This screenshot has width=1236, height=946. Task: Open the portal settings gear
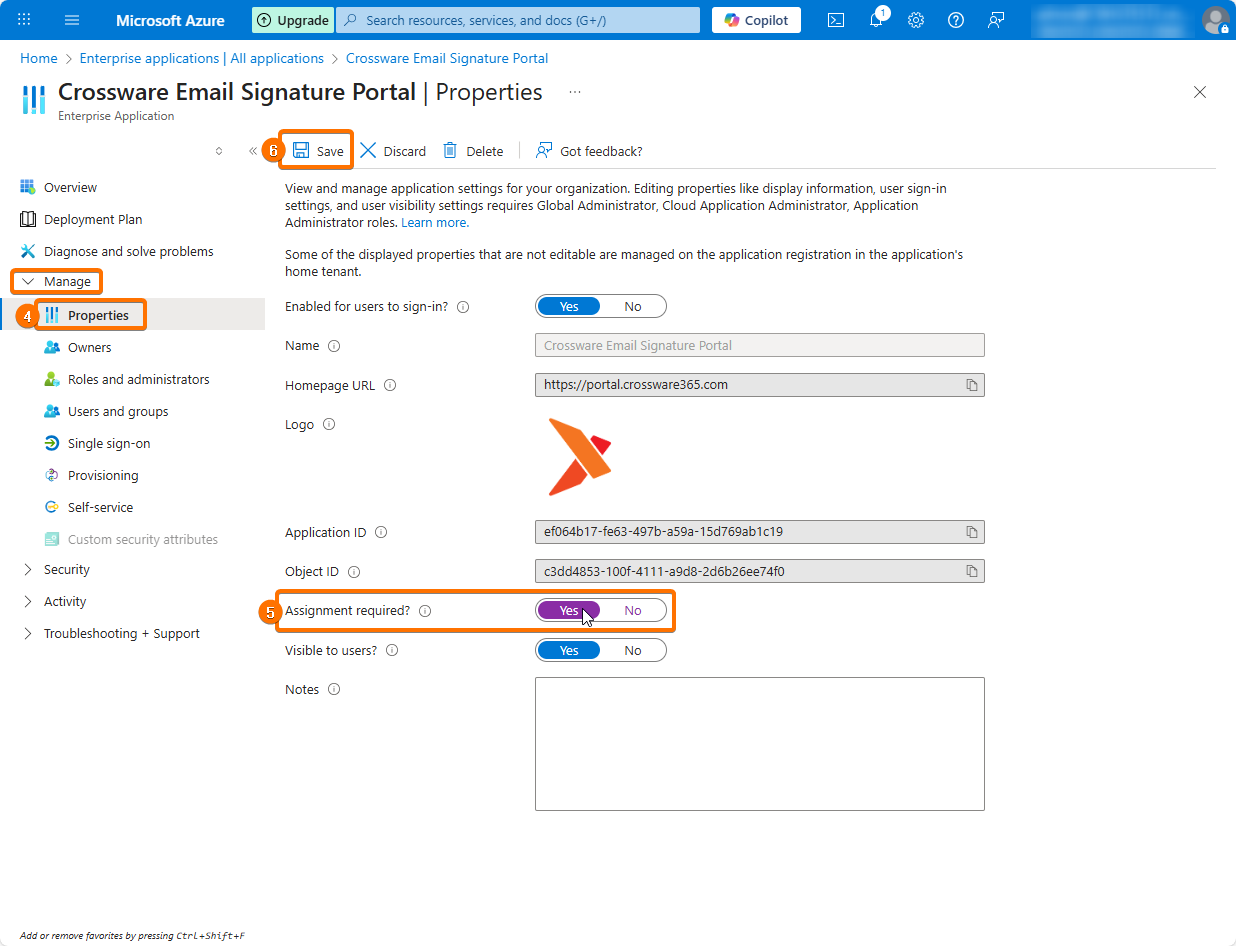[x=916, y=20]
